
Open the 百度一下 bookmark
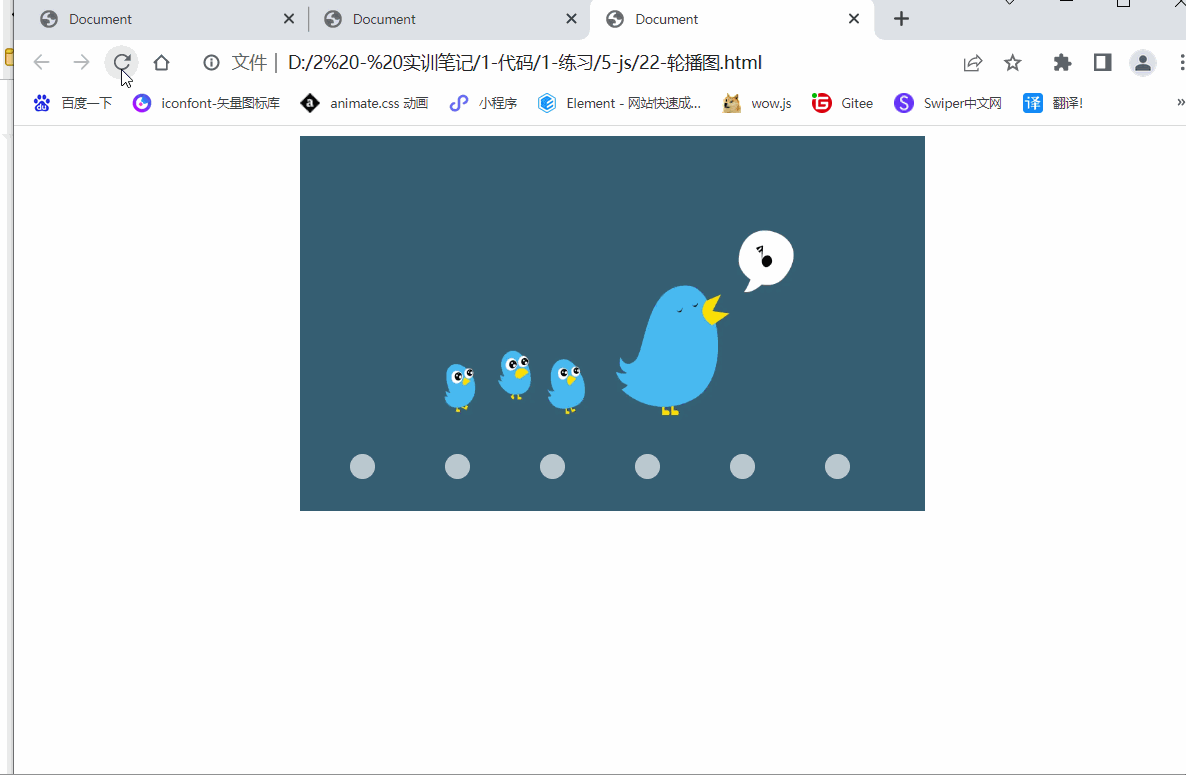pyautogui.click(x=73, y=104)
